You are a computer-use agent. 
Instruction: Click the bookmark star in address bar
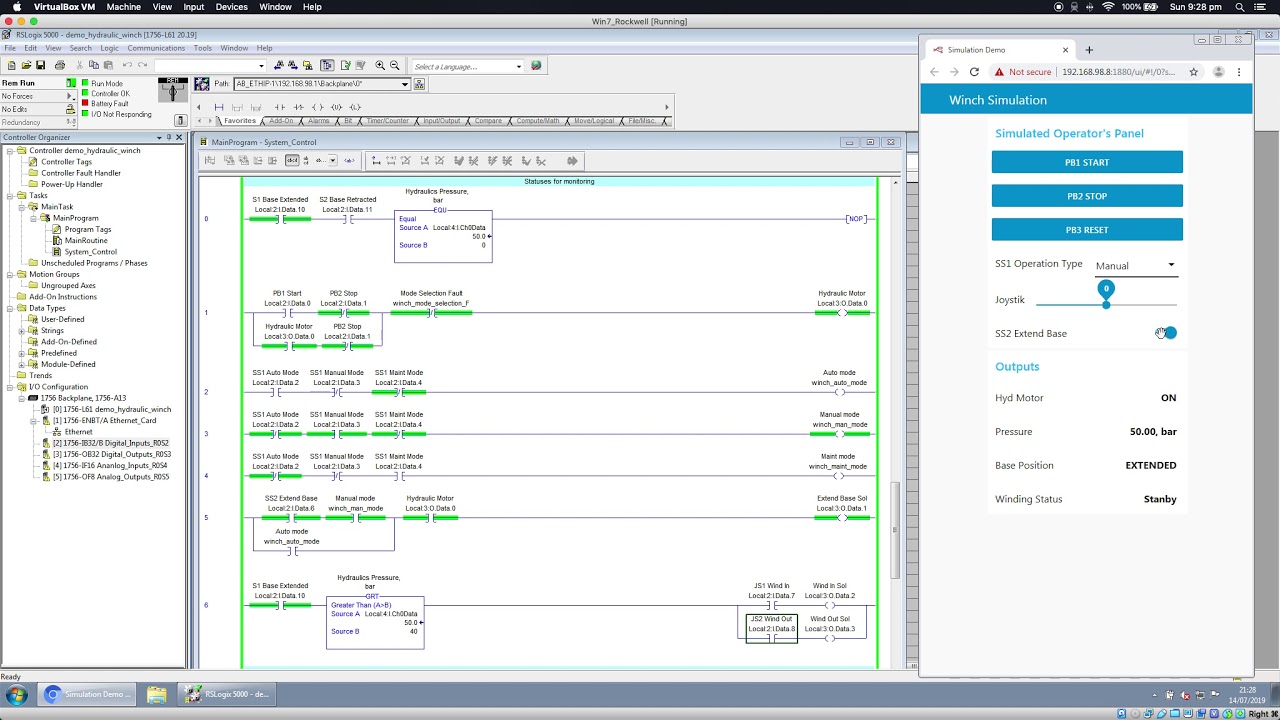(1193, 72)
